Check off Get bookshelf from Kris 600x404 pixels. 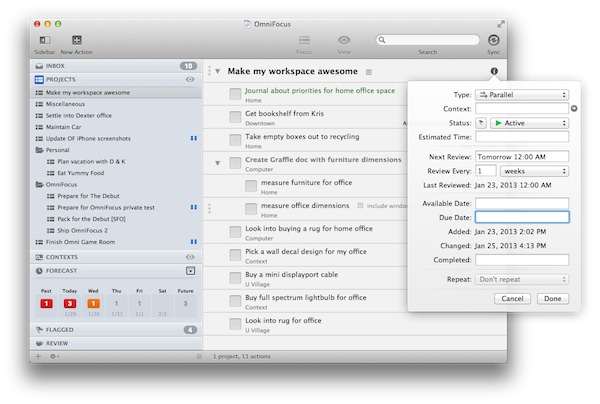point(235,117)
